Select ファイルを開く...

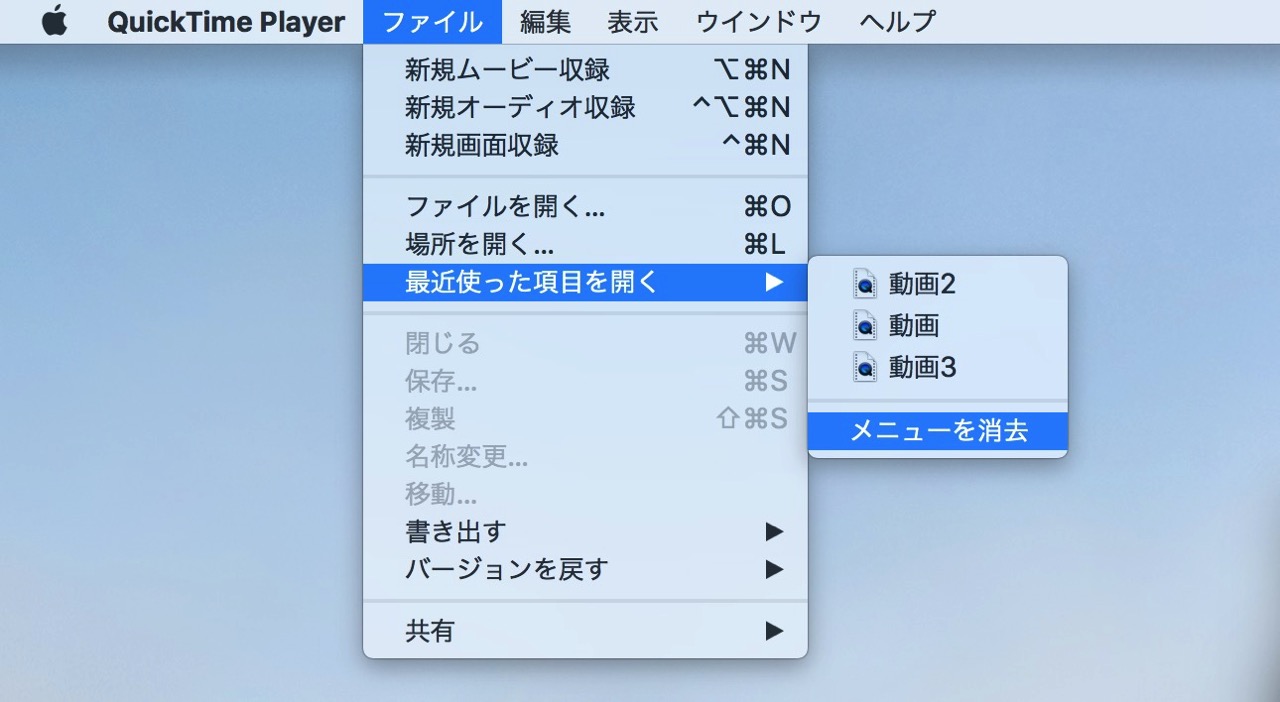tap(585, 207)
